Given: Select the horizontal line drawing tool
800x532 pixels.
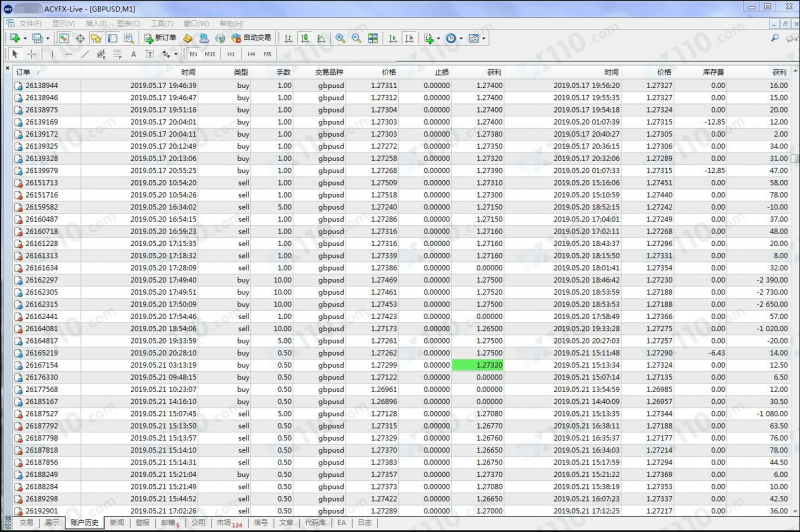Looking at the screenshot, I should click(x=67, y=54).
